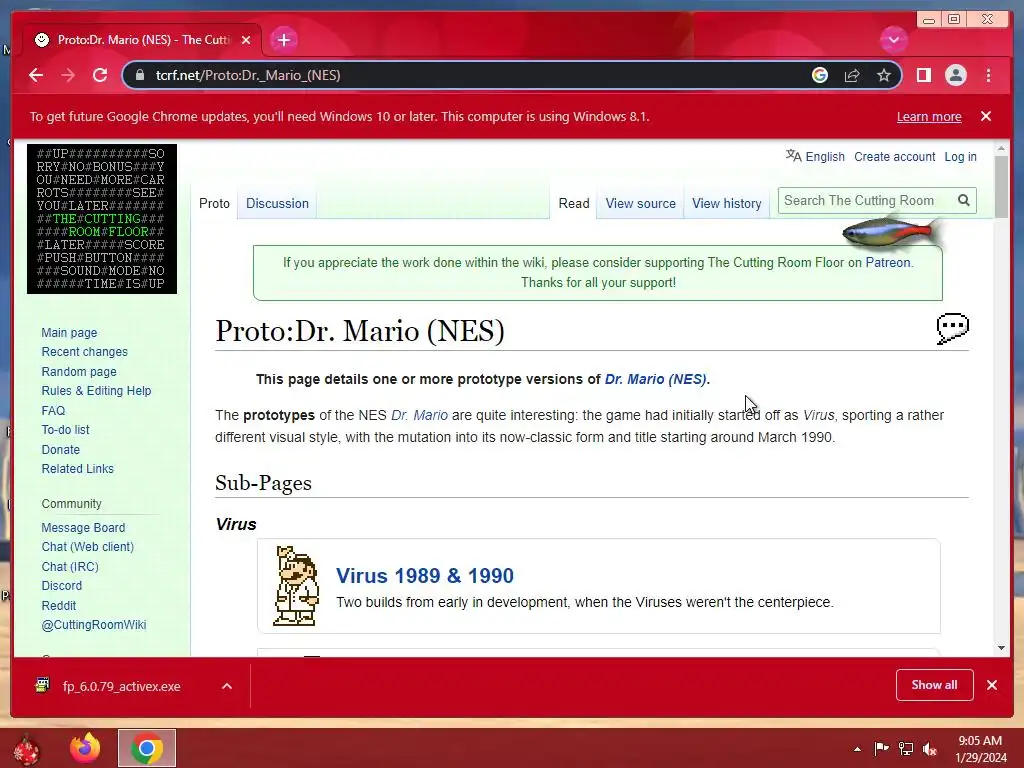Open Chat (IRC) link
The image size is (1024, 768).
pyautogui.click(x=70, y=566)
